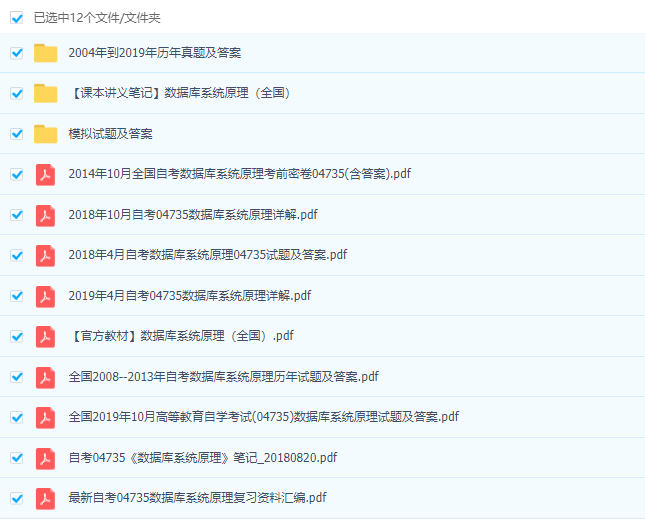This screenshot has height=527, width=645.
Task: Click folder icon of 模拟试题及答案
Action: click(45, 133)
